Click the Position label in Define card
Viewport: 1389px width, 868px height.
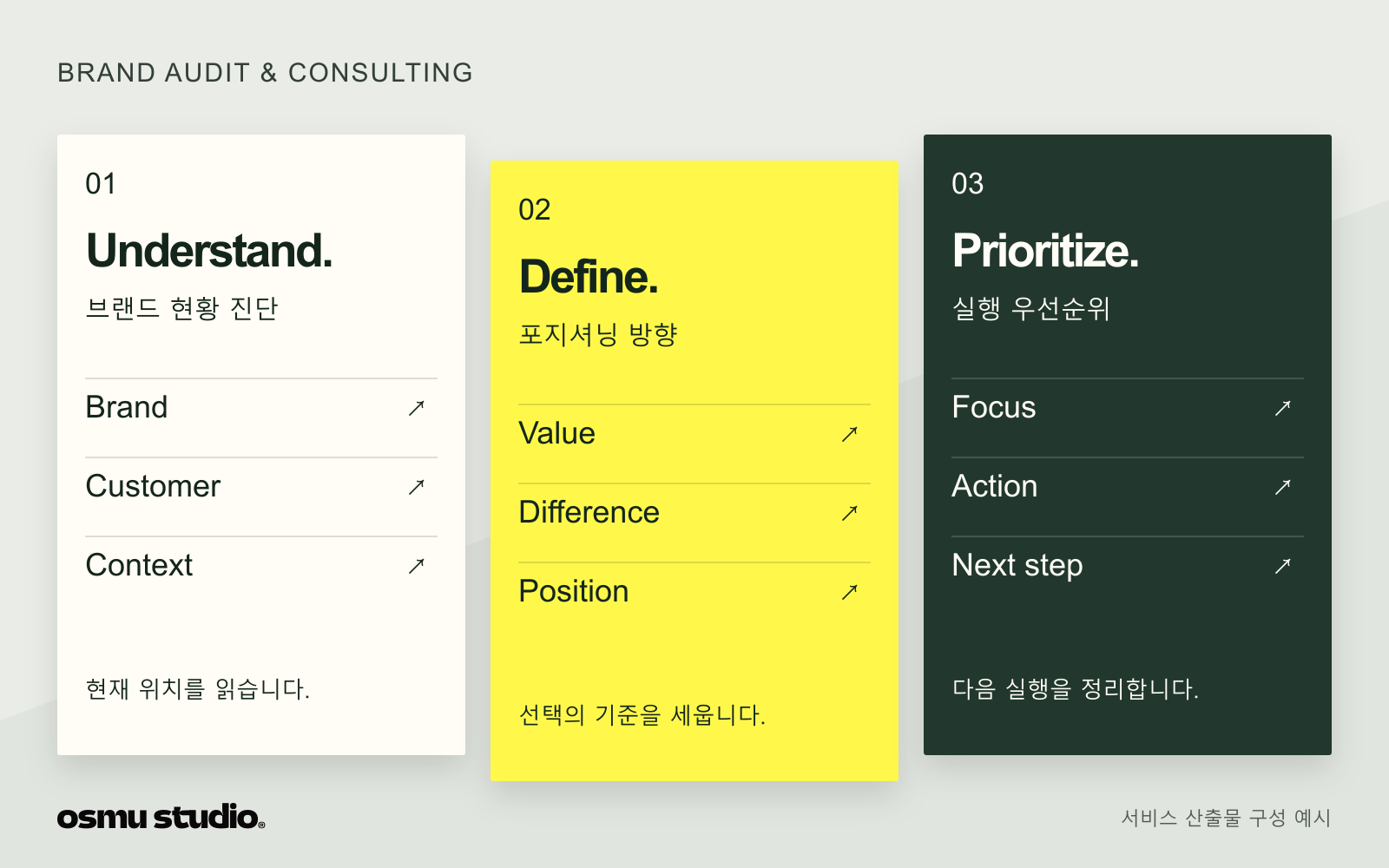coord(574,591)
